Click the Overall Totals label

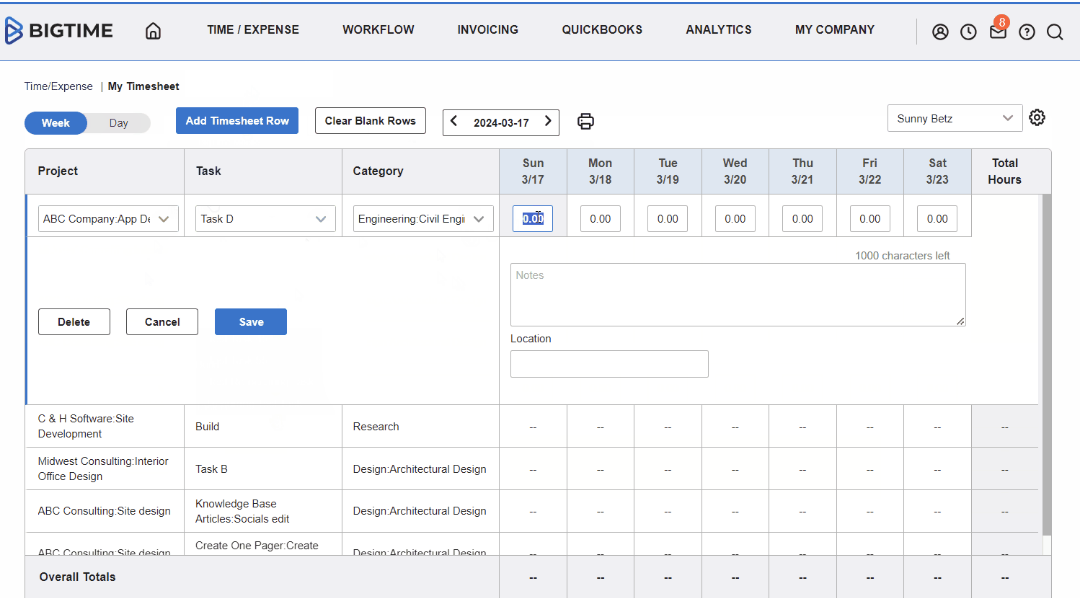77,577
